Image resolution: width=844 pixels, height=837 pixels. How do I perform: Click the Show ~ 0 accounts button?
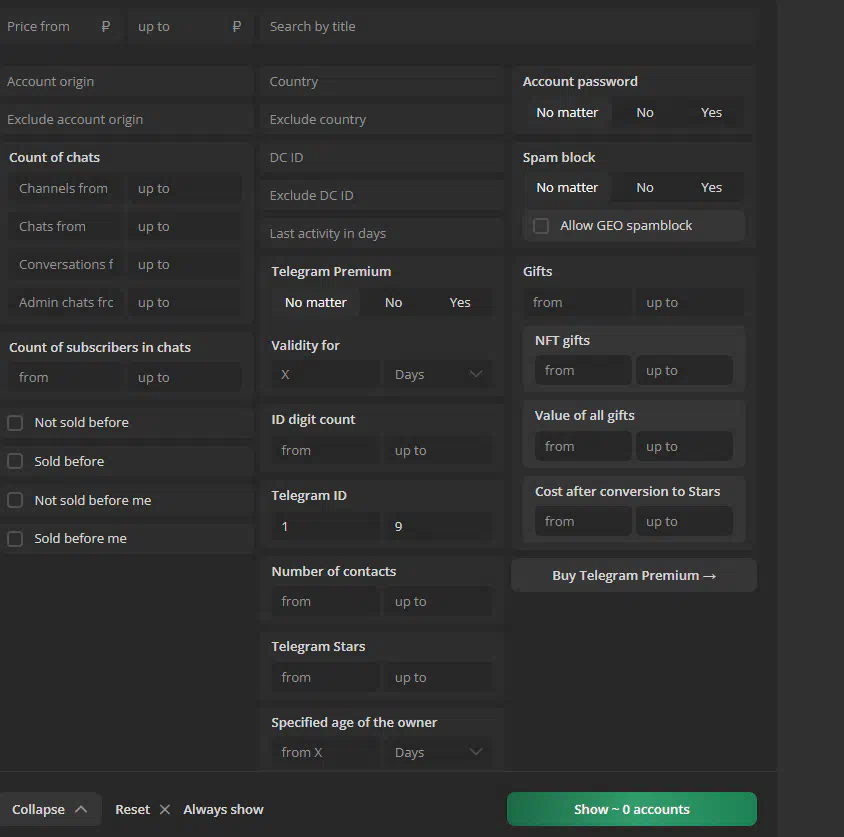[x=631, y=809]
